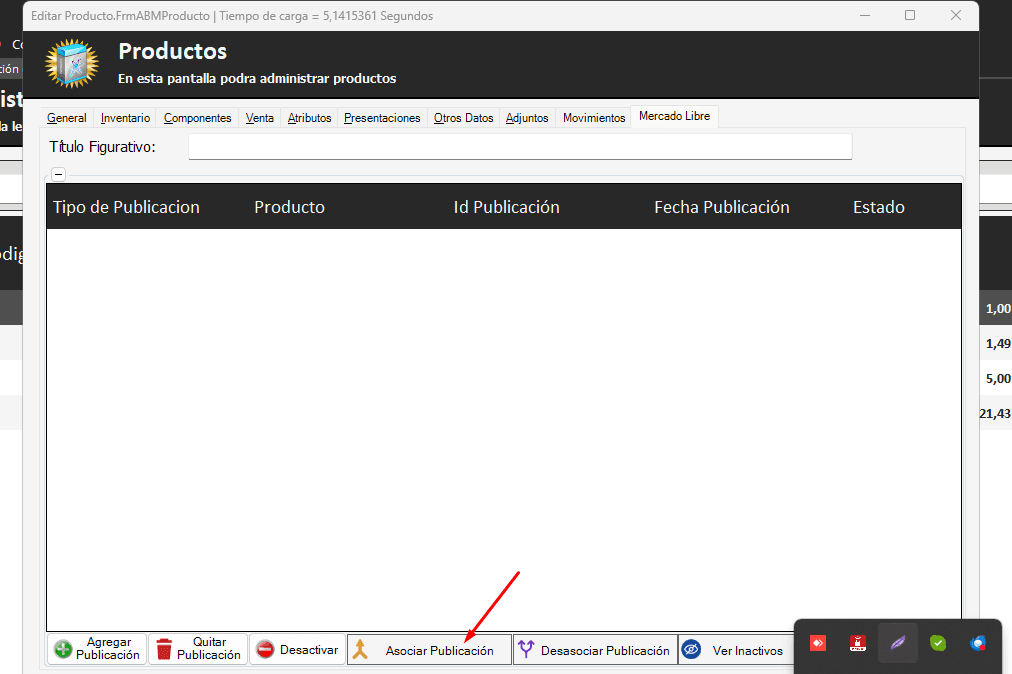Click the Desasociar Publicación button
Viewport: 1012px width, 674px height.
tap(595, 650)
